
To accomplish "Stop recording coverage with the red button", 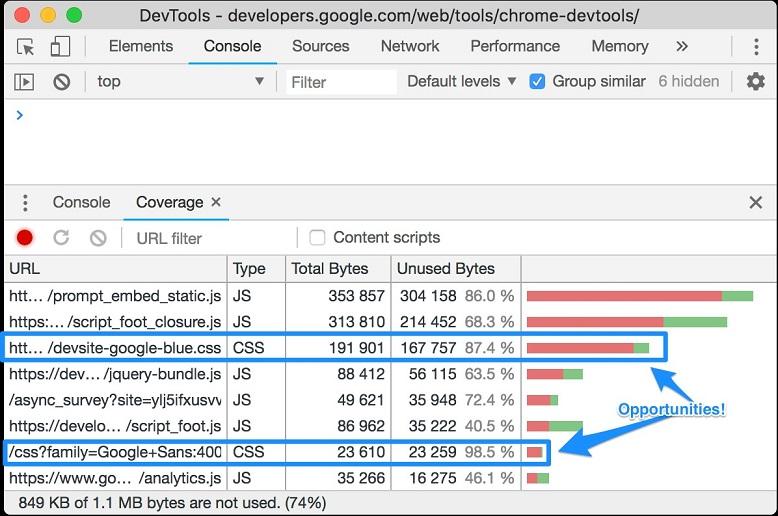I will (25, 238).
